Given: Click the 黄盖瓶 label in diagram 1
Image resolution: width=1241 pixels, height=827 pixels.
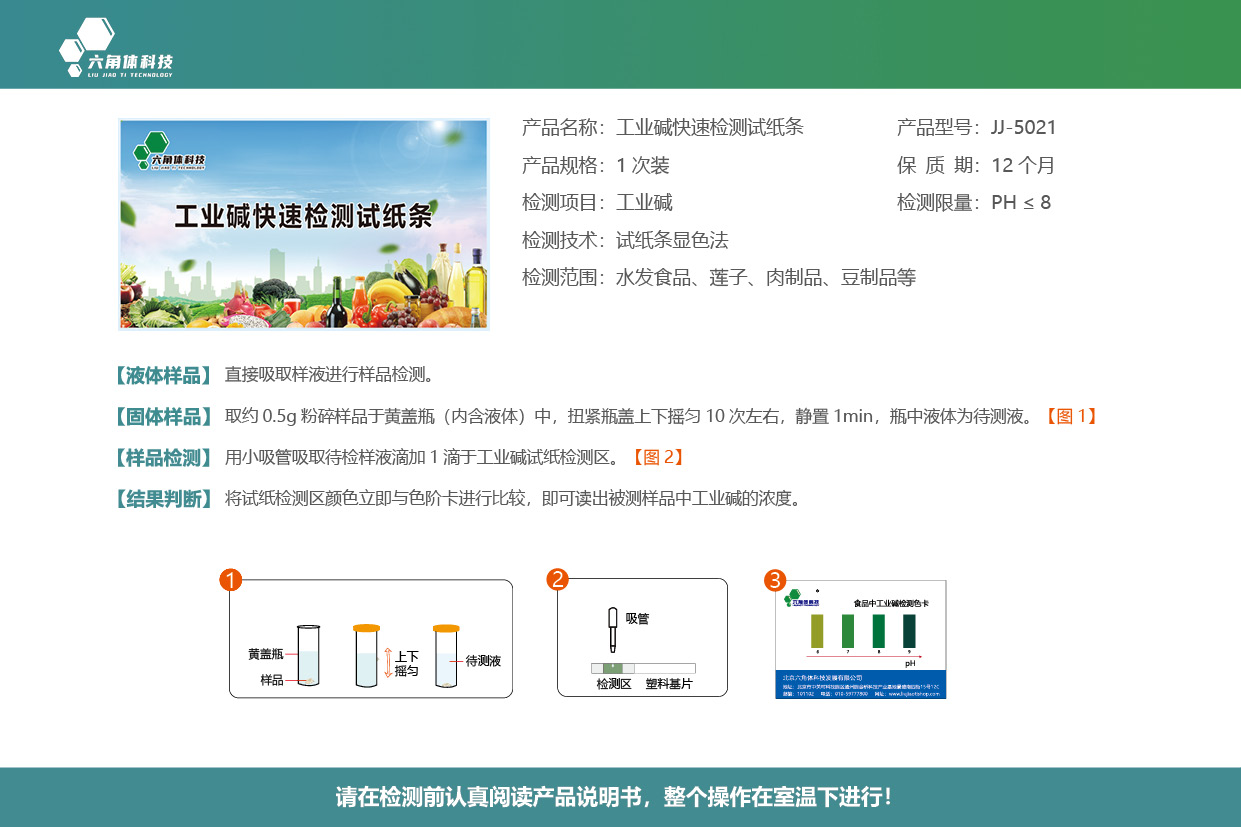Looking at the screenshot, I should (266, 654).
